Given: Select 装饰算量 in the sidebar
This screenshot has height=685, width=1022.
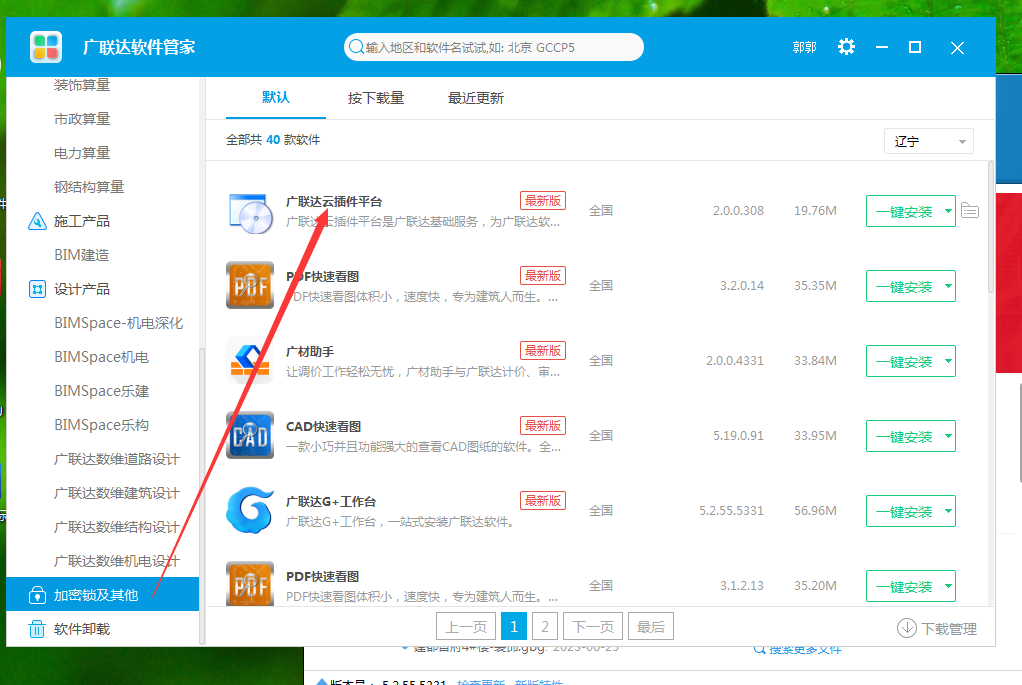Looking at the screenshot, I should [82, 85].
